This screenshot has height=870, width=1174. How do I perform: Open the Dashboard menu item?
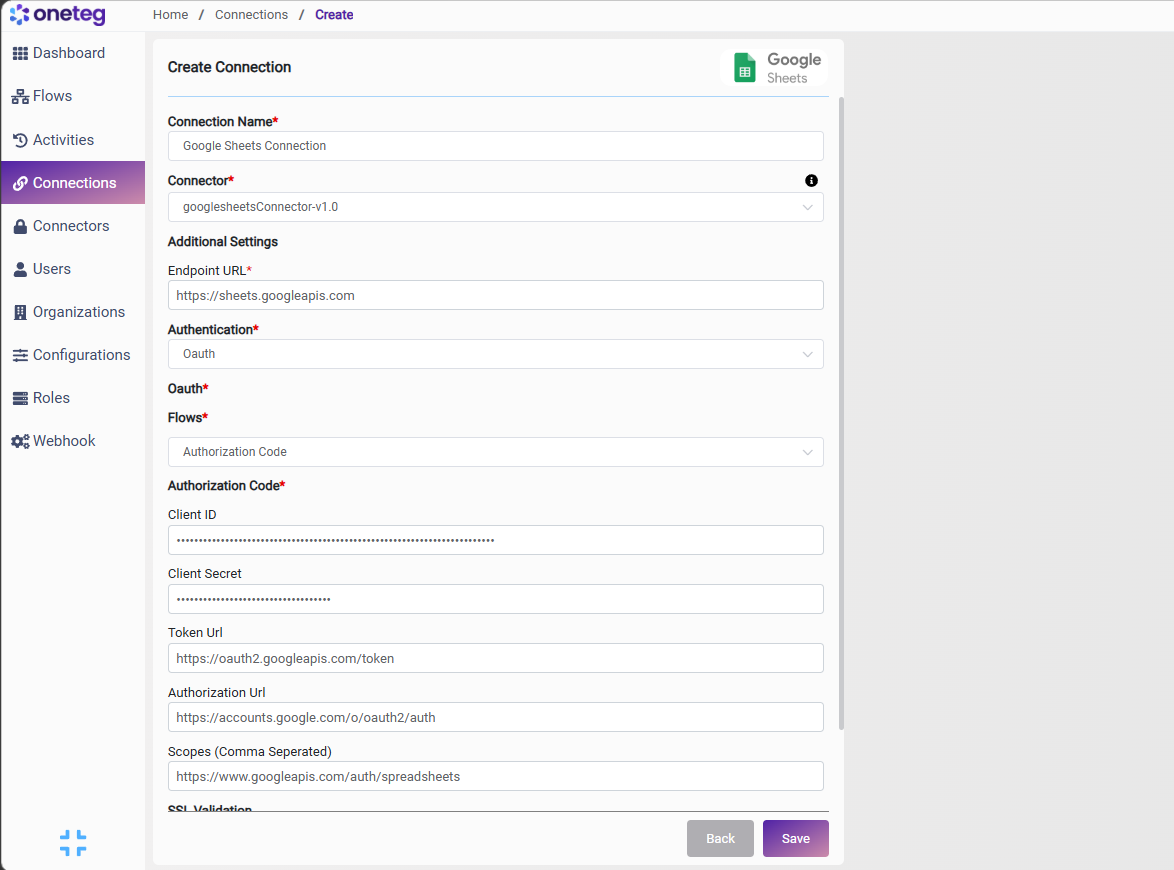click(73, 53)
